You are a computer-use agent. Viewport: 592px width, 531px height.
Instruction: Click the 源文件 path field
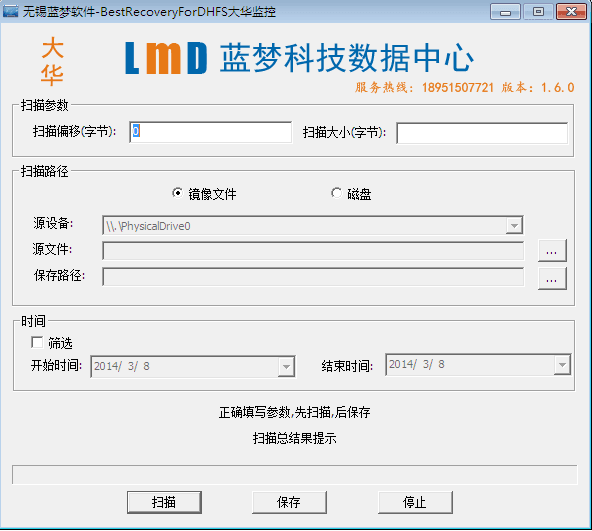coord(313,251)
